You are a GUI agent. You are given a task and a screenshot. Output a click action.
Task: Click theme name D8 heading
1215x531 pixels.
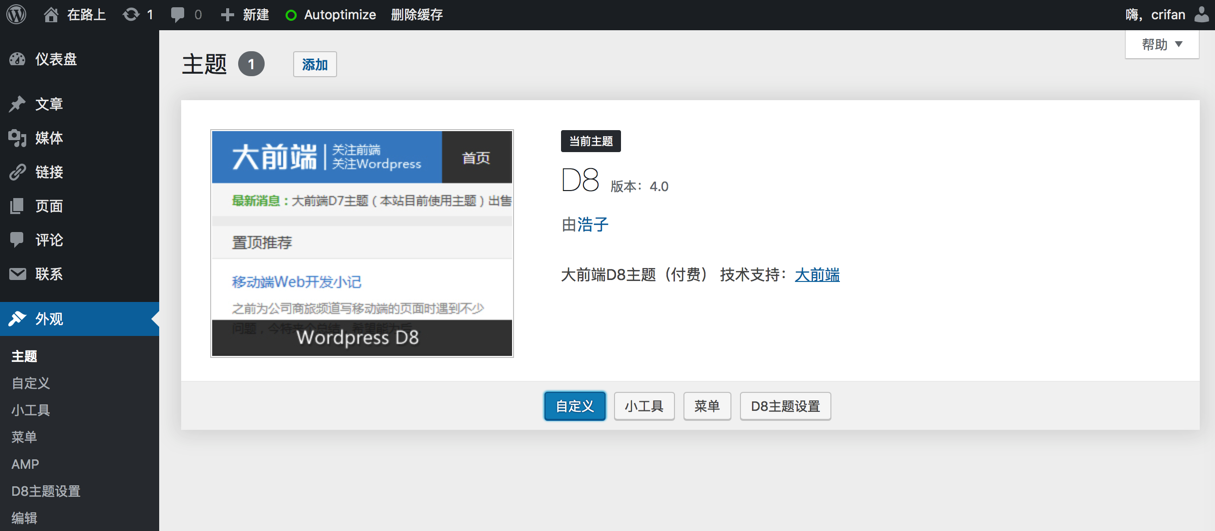point(580,181)
